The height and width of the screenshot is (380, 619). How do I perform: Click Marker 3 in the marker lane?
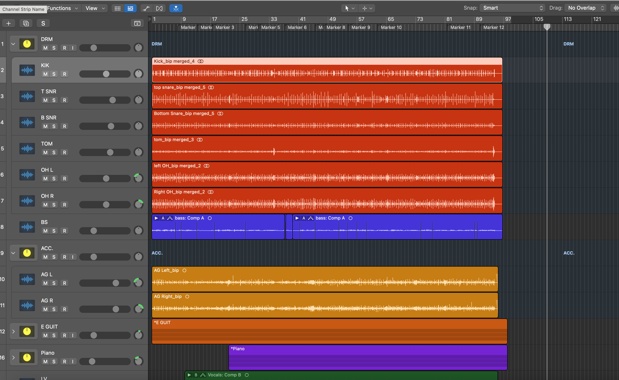pyautogui.click(x=225, y=28)
